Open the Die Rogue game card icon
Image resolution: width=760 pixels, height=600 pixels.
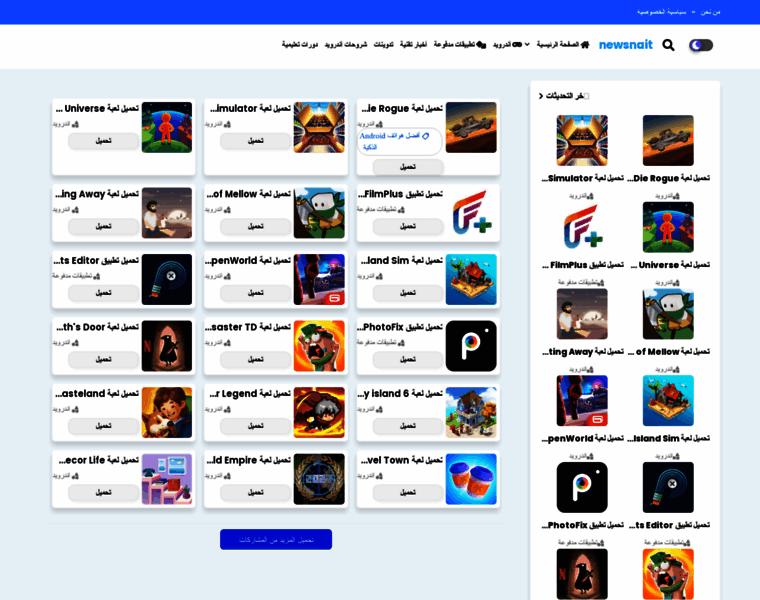tap(471, 127)
